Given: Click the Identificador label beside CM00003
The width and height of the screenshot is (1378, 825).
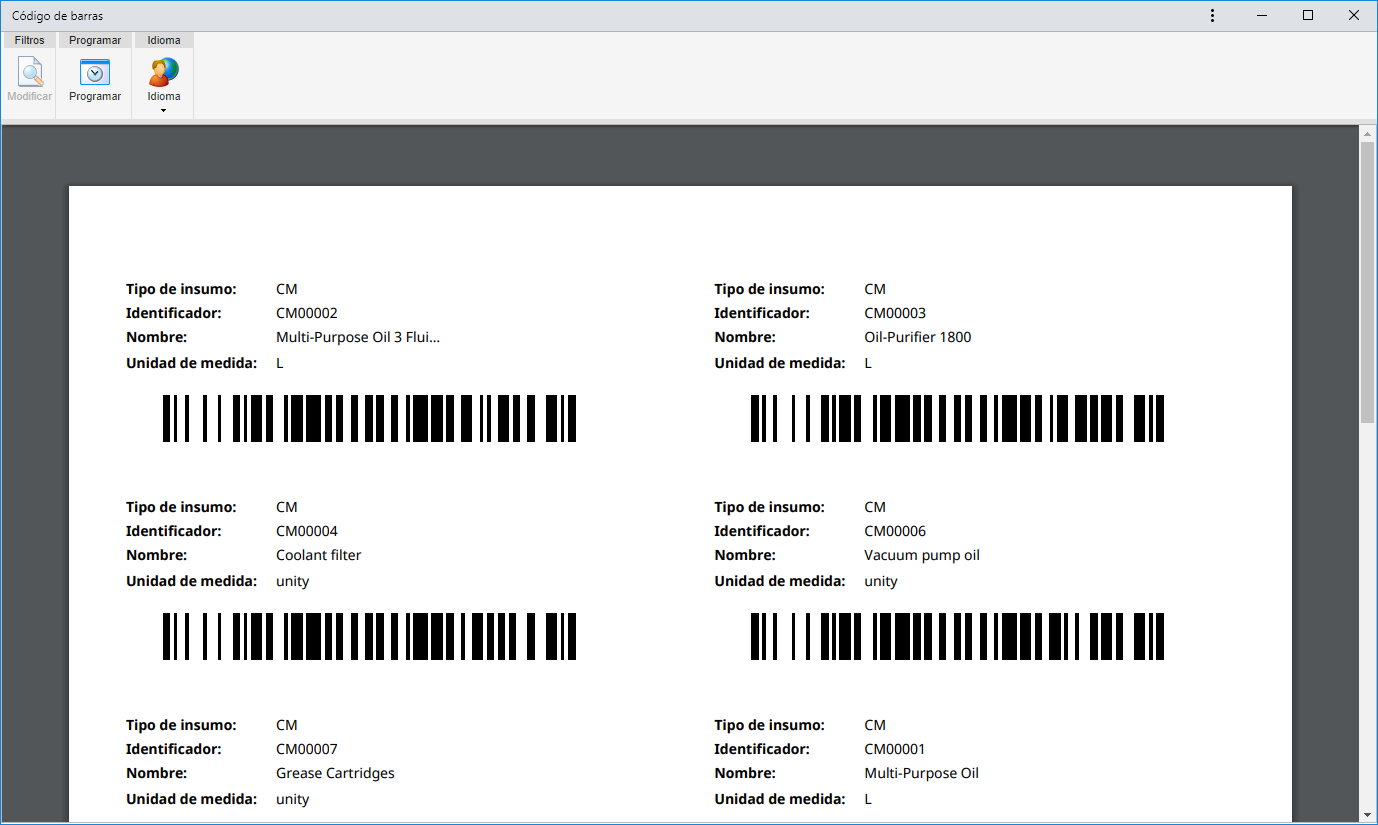Looking at the screenshot, I should point(761,313).
